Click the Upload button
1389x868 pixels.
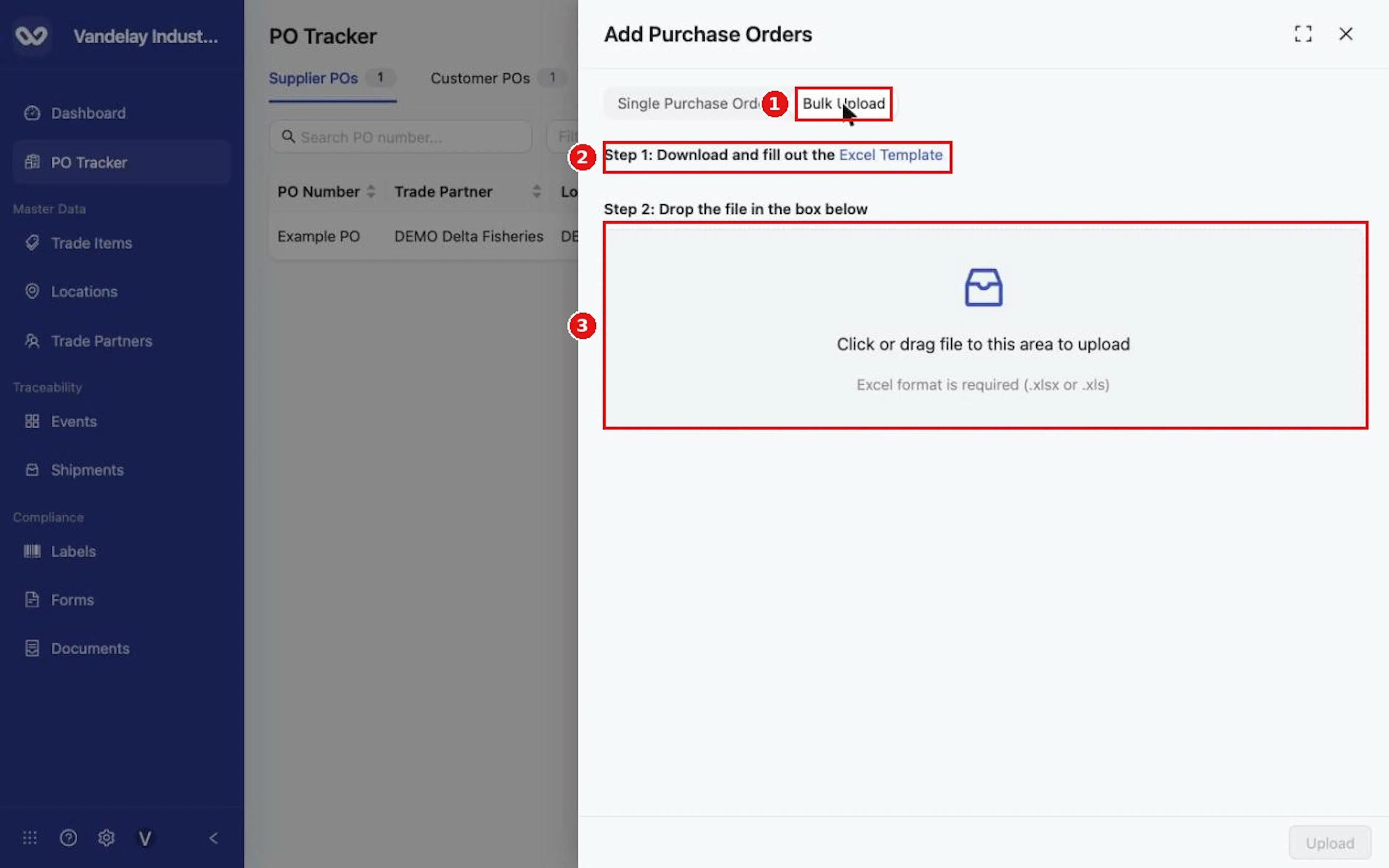(x=1329, y=843)
